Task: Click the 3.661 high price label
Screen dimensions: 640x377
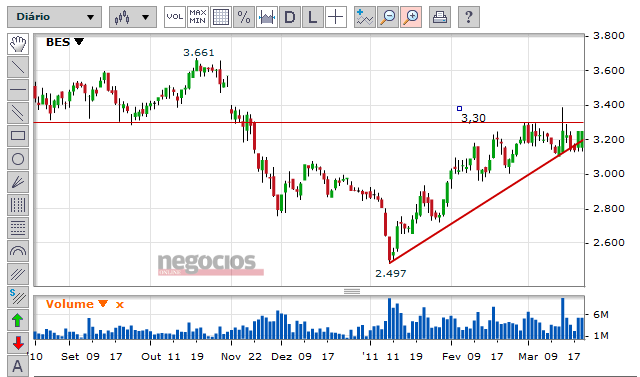Action: pyautogui.click(x=198, y=53)
